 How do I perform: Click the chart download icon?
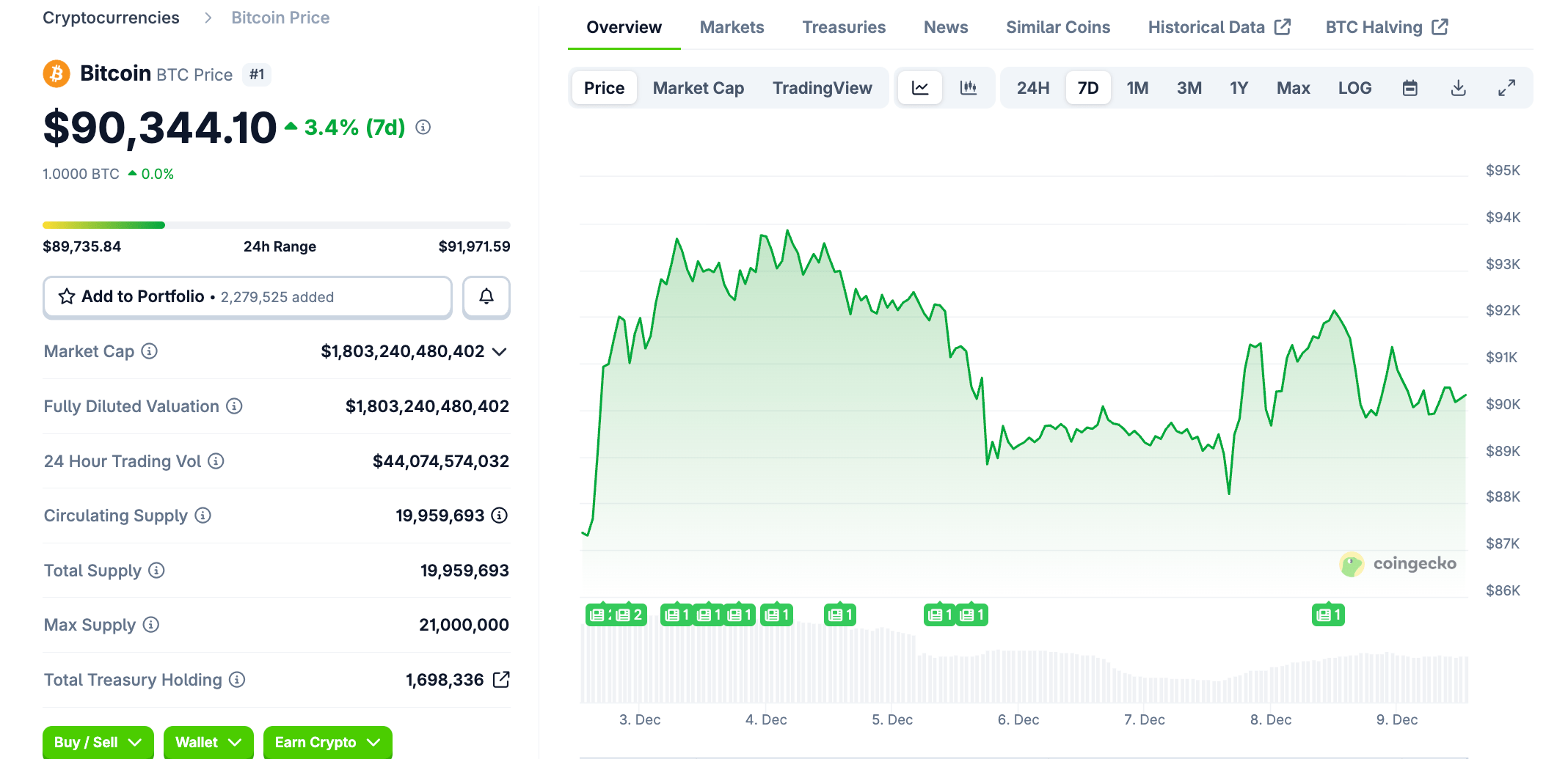tap(1458, 87)
